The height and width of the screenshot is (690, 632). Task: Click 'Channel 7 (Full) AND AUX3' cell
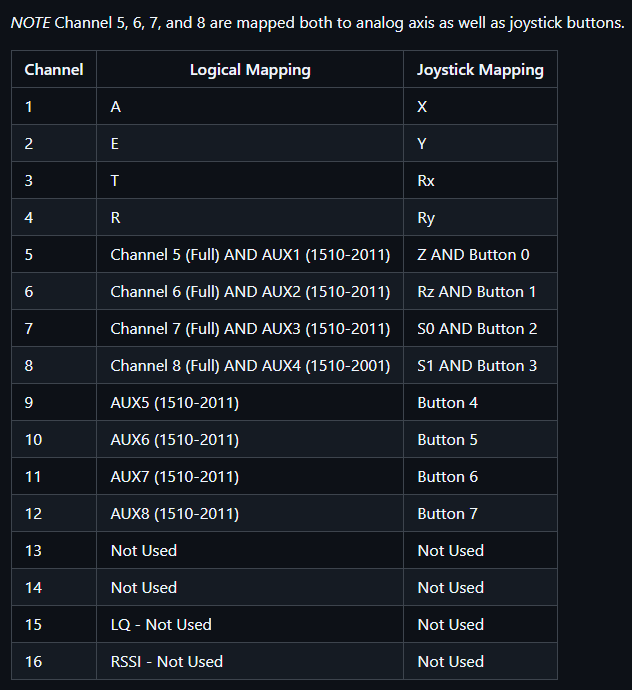pos(250,329)
